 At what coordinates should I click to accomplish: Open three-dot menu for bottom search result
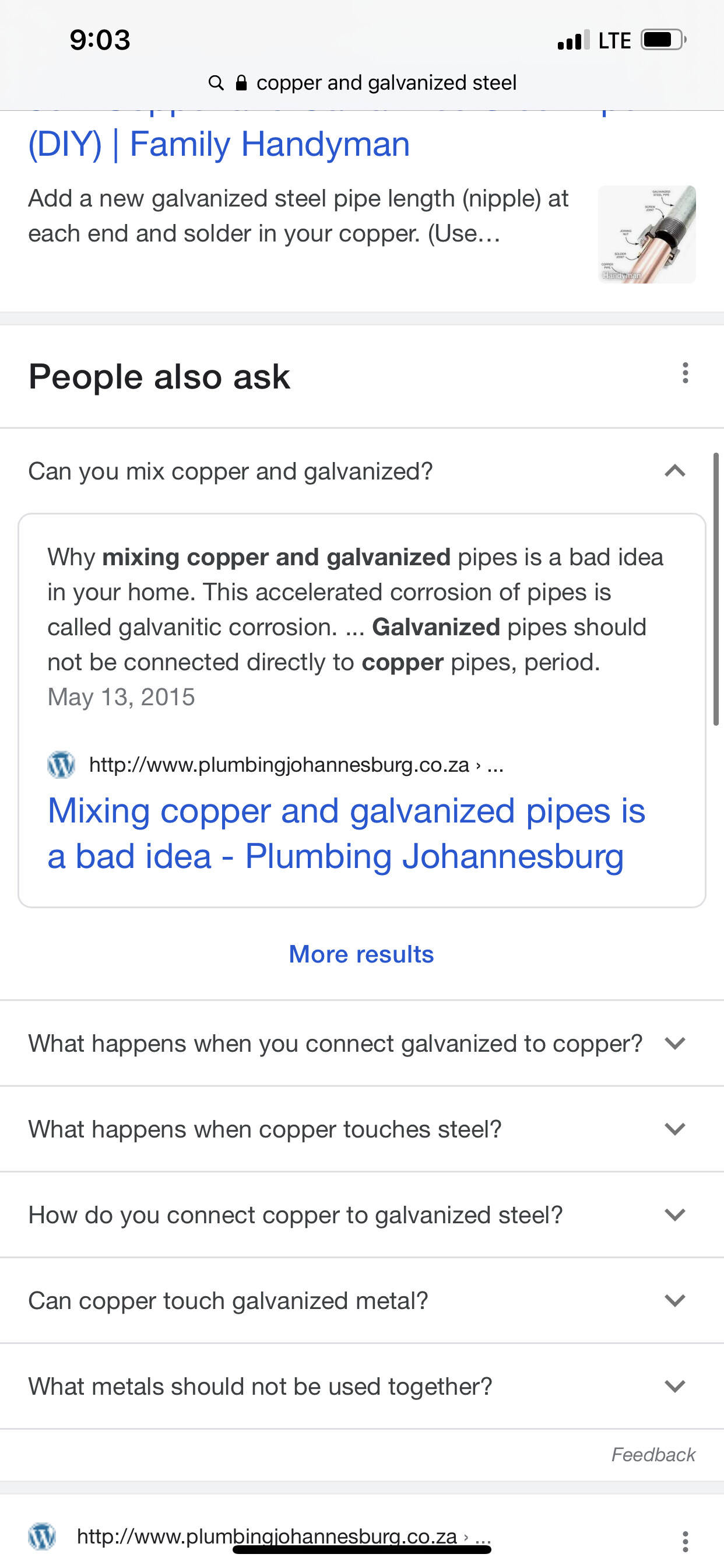[685, 1541]
